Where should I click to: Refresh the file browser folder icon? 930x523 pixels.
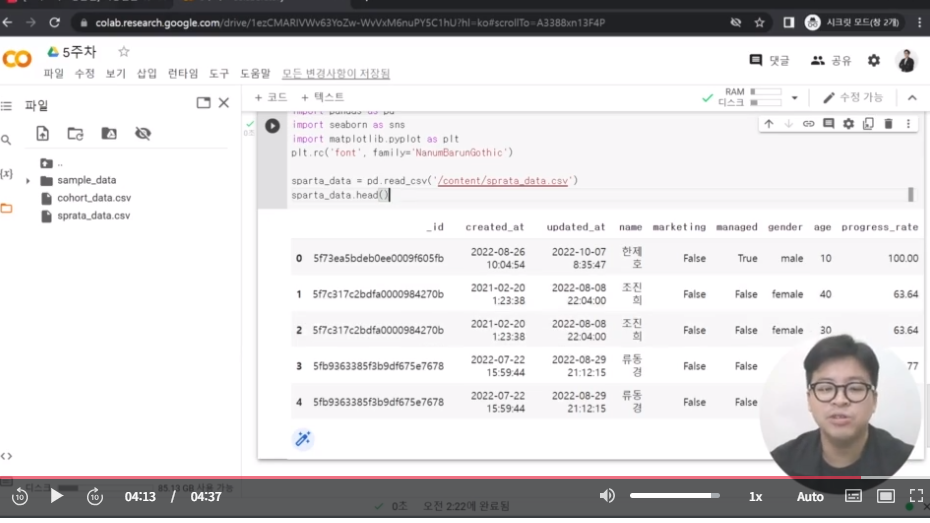pos(75,133)
